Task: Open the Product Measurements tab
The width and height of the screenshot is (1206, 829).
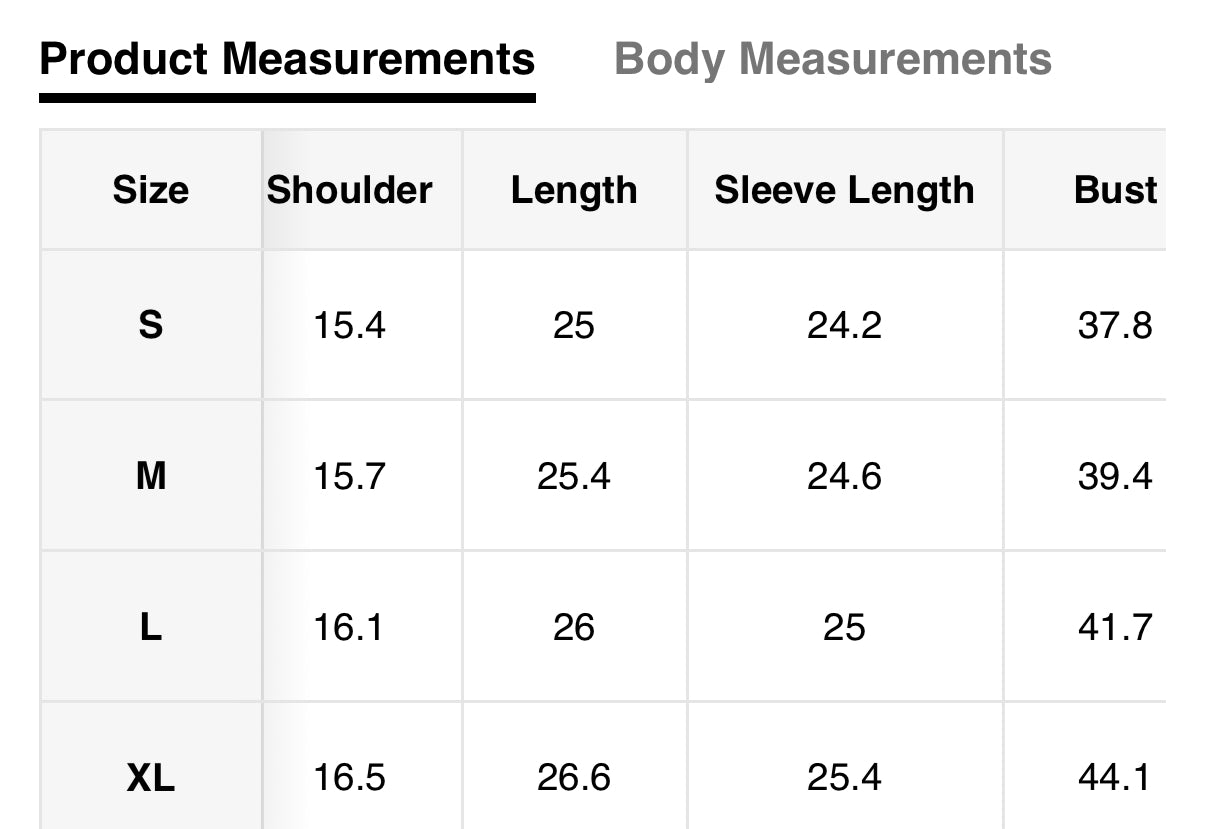Action: click(x=287, y=60)
